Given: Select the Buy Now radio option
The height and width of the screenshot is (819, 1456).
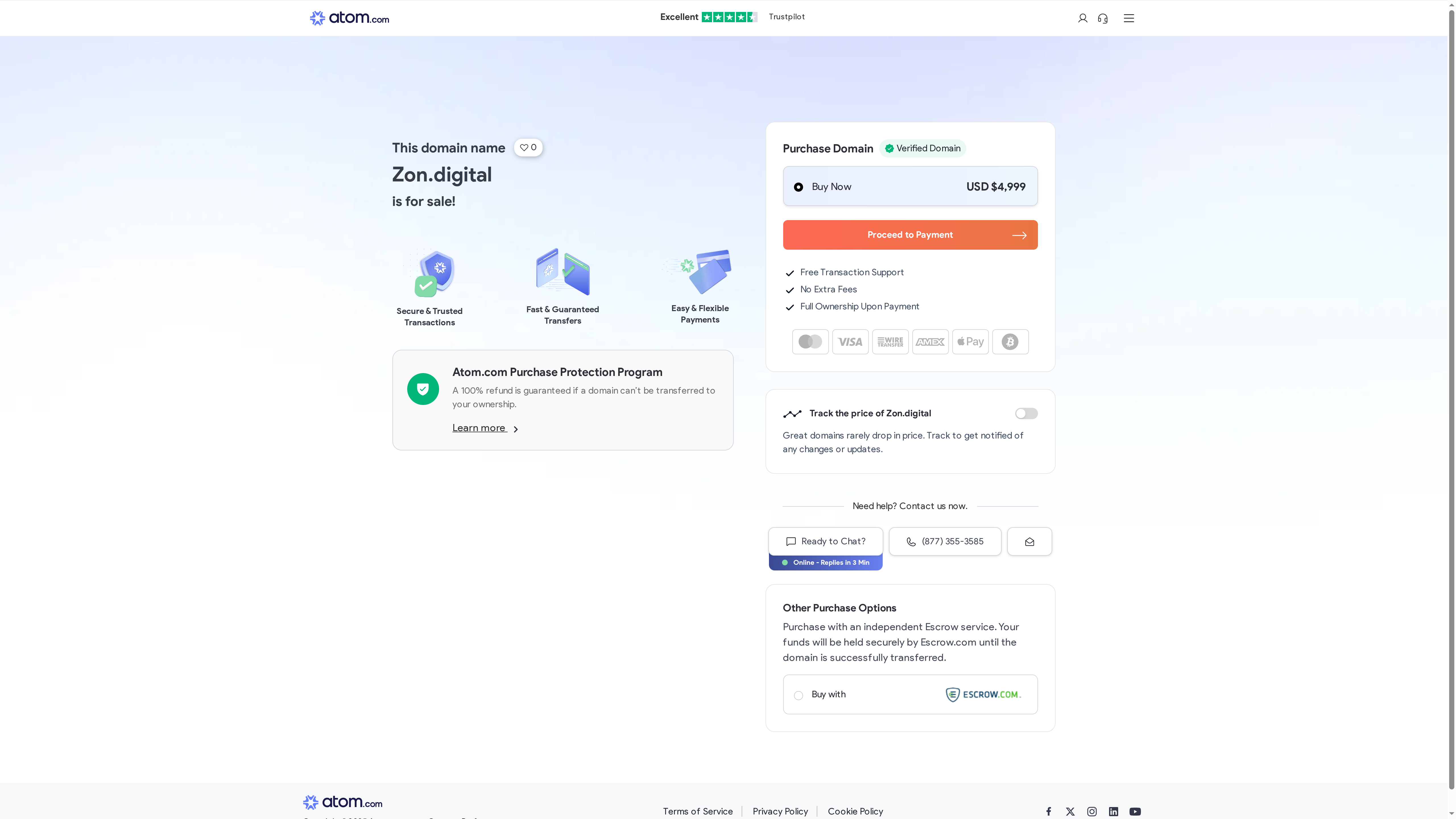Looking at the screenshot, I should (x=799, y=187).
